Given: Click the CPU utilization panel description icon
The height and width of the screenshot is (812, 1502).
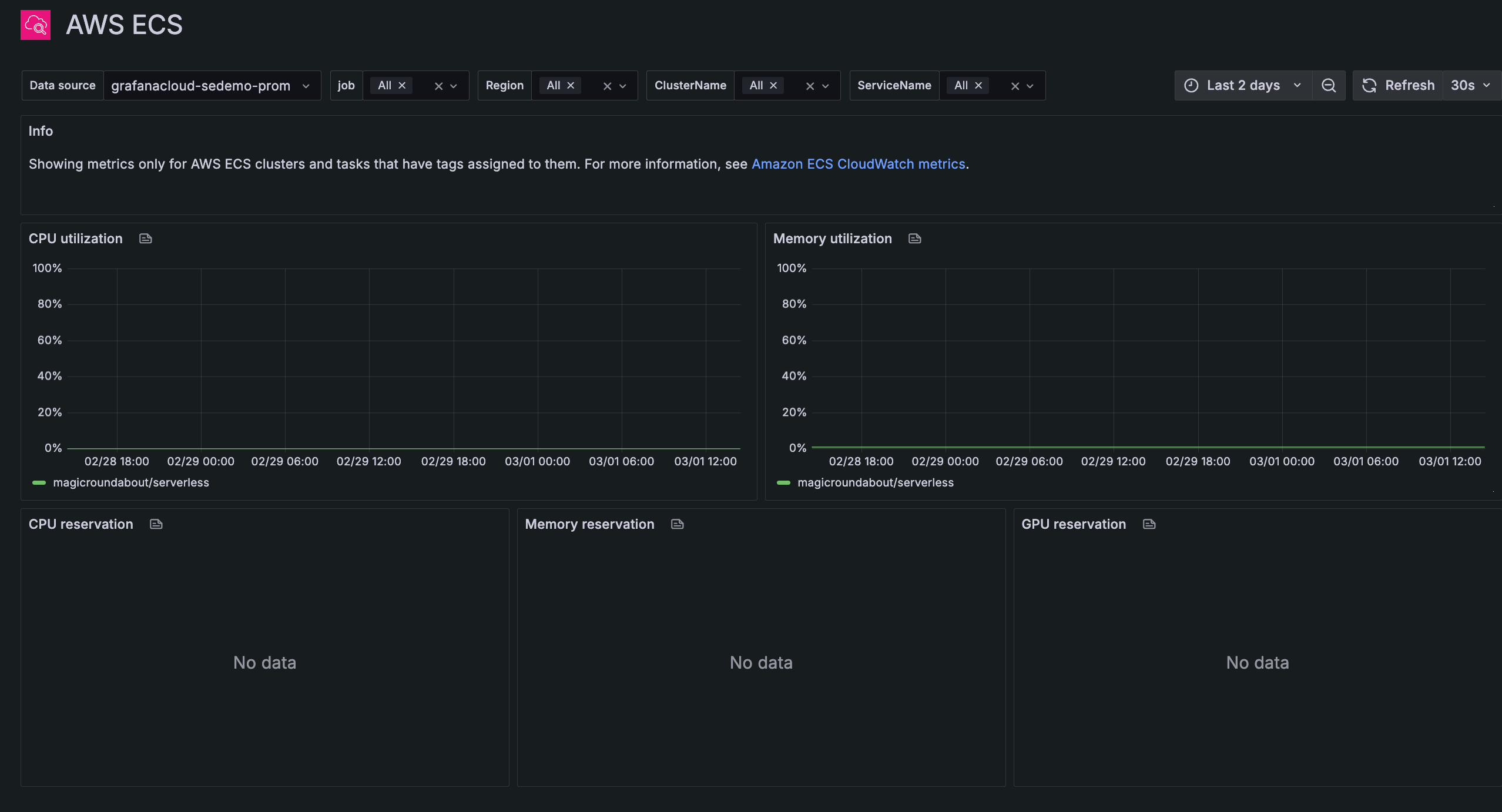Looking at the screenshot, I should 146,239.
